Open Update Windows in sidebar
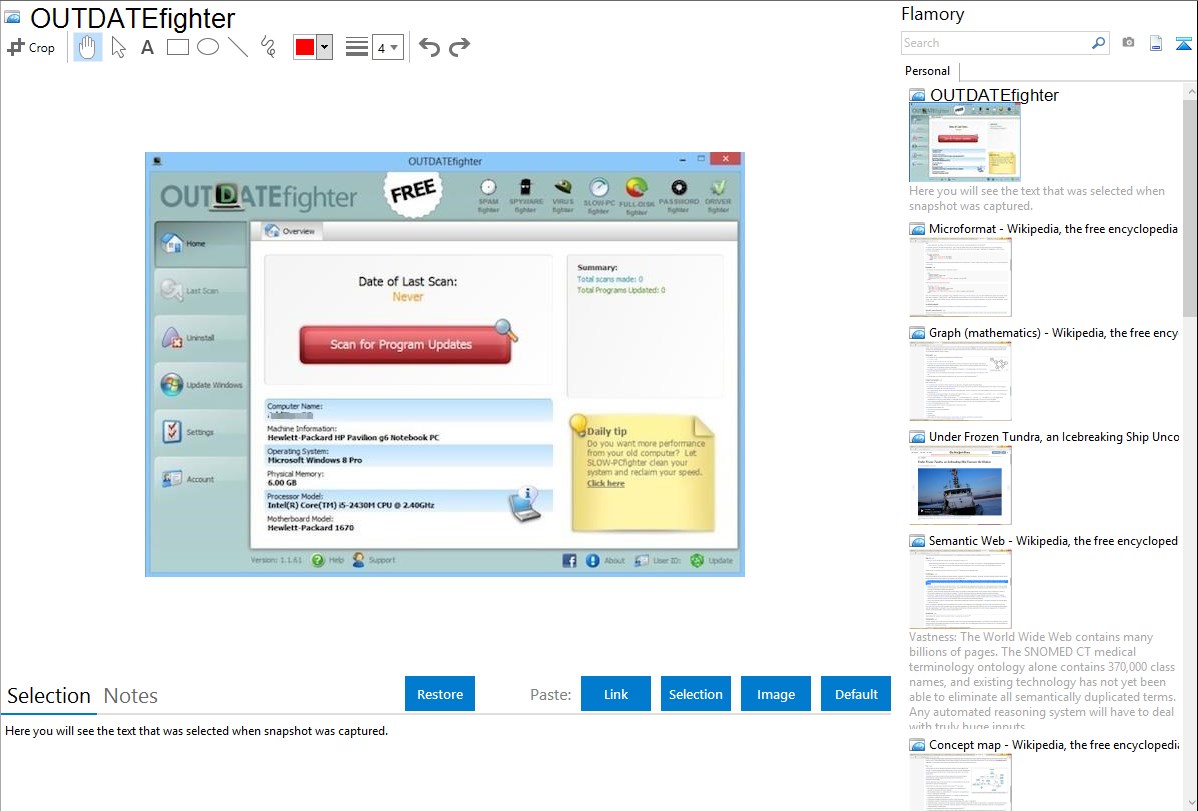 (x=201, y=385)
